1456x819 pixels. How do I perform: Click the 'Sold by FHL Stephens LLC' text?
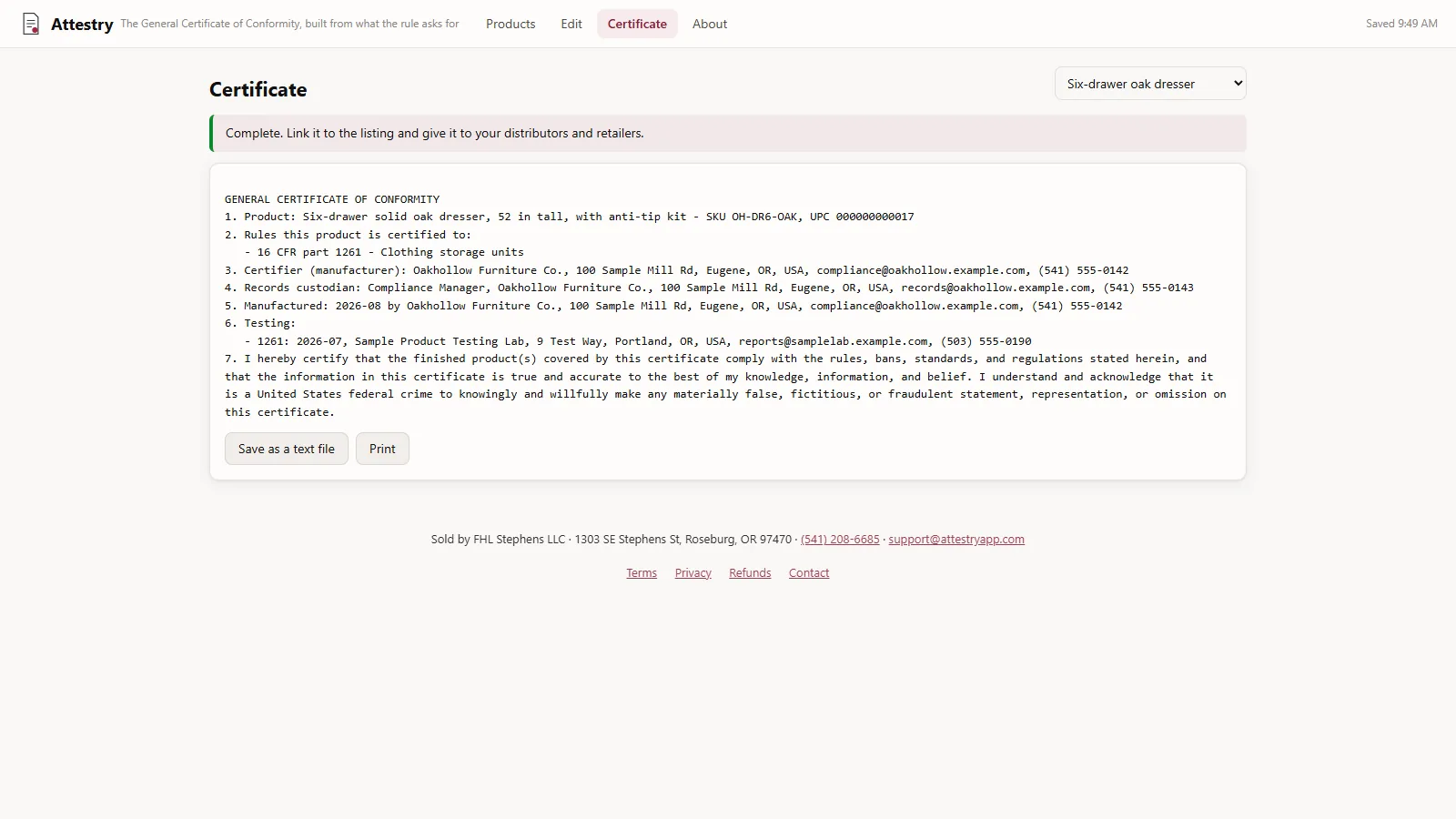coord(498,540)
